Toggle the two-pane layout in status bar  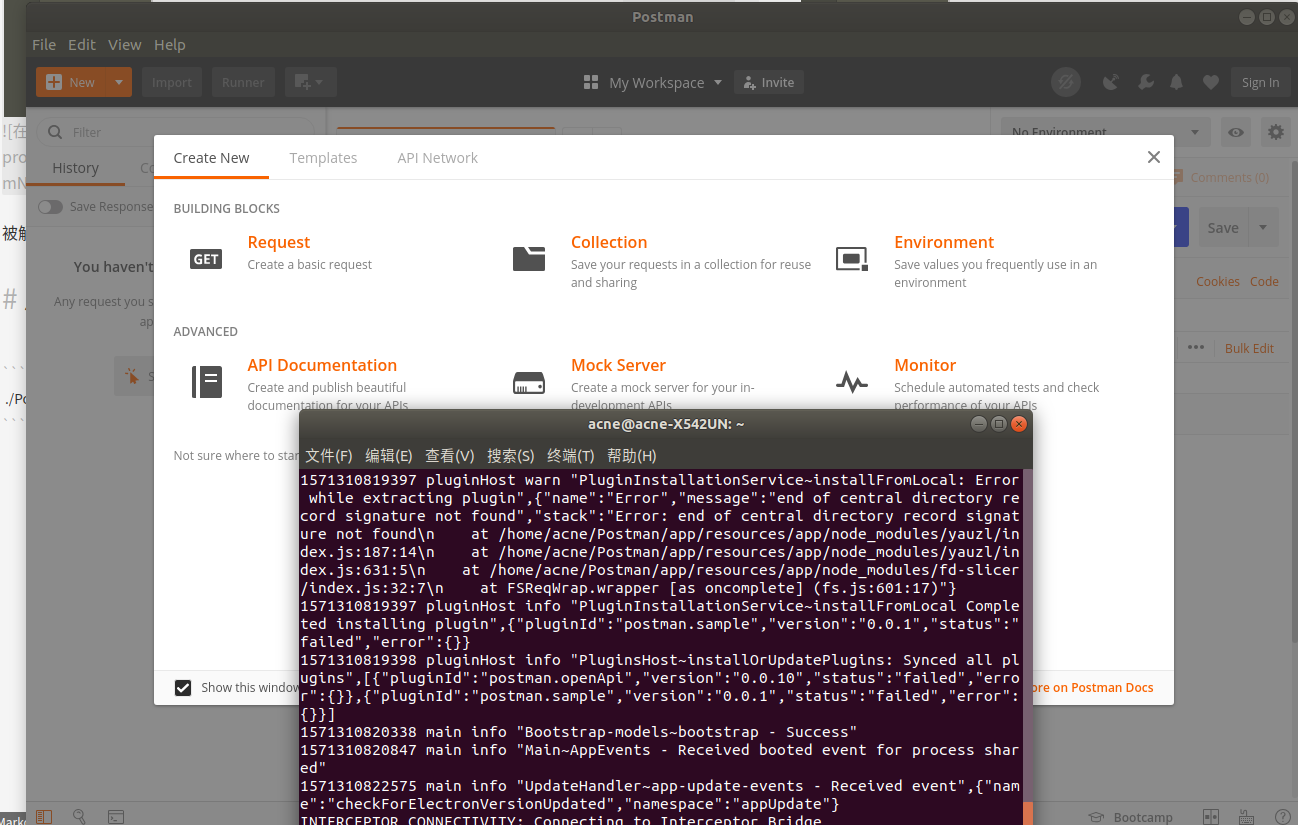pyautogui.click(x=1210, y=817)
